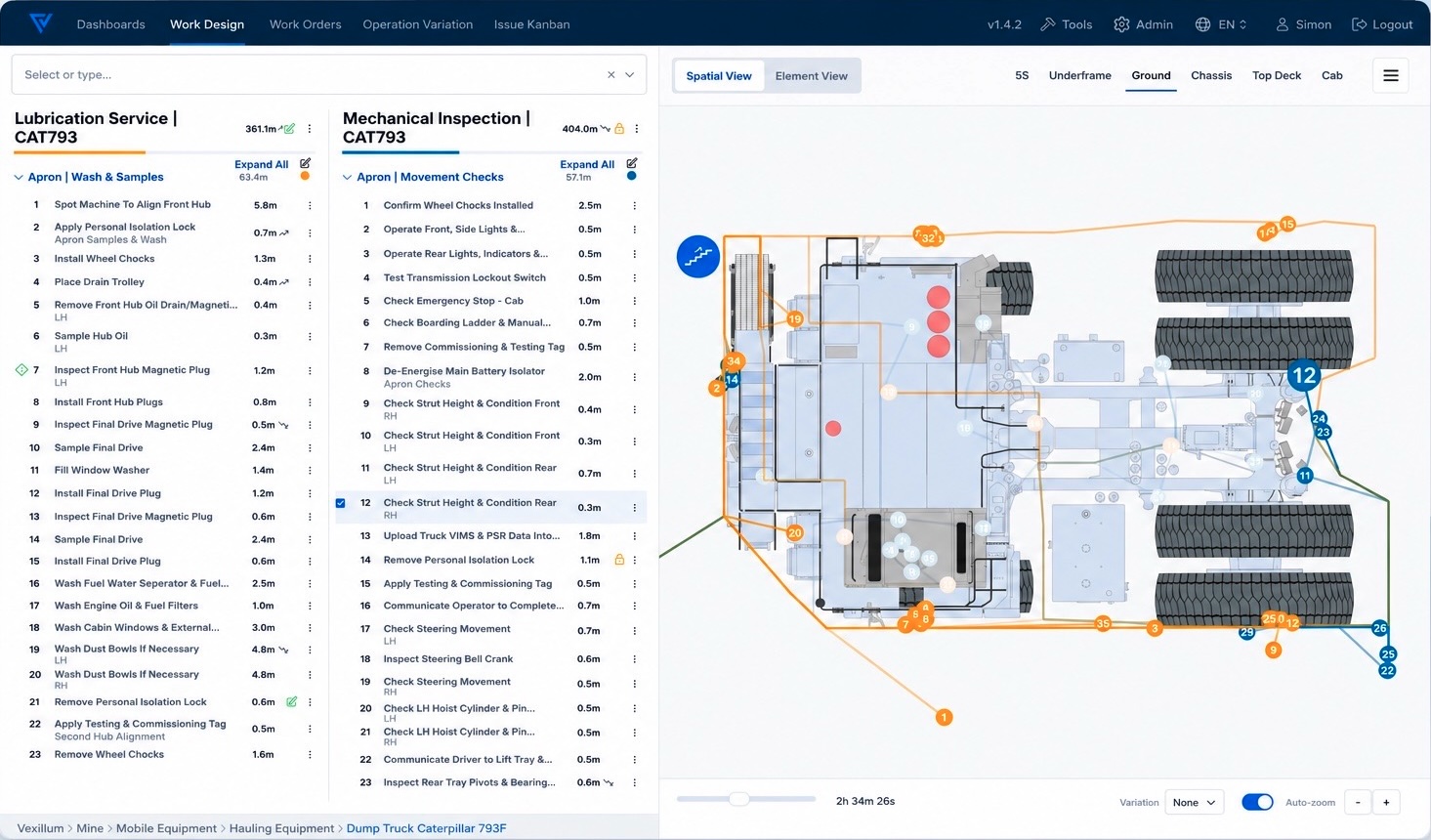Switch to Spatial View
Image resolution: width=1431 pixels, height=840 pixels.
[719, 76]
